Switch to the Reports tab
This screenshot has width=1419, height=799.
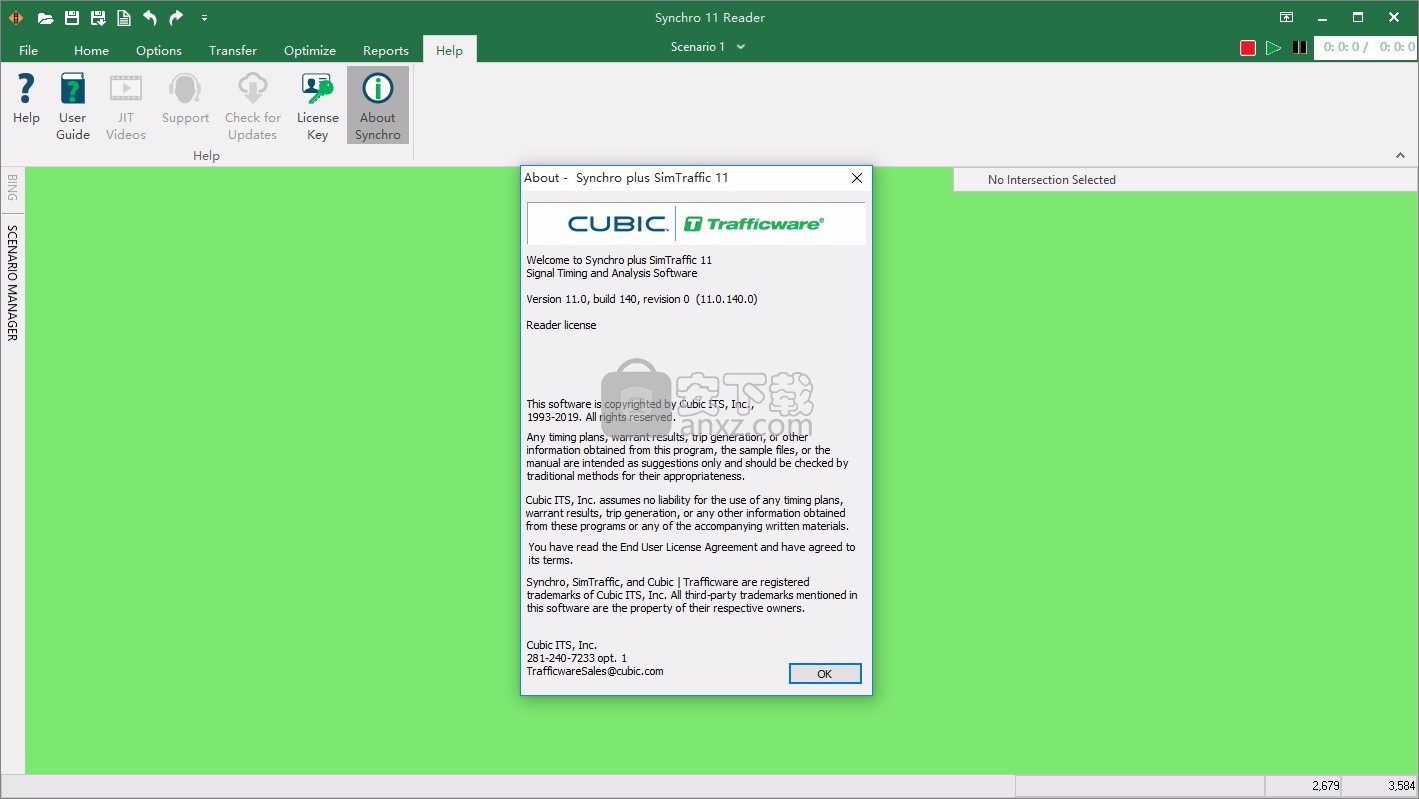pyautogui.click(x=386, y=50)
